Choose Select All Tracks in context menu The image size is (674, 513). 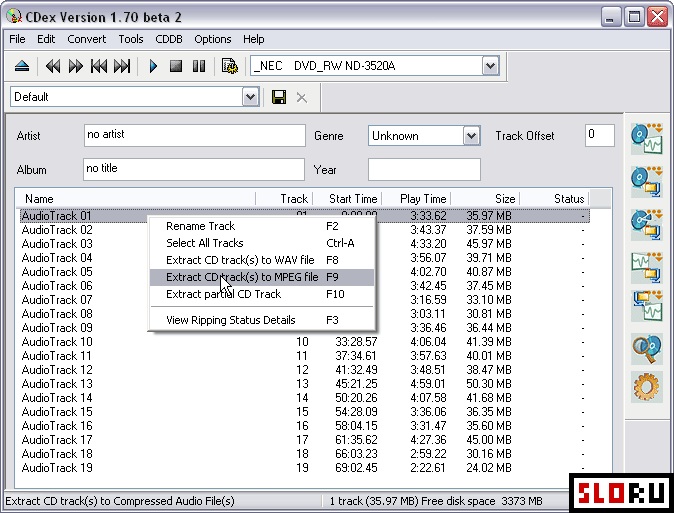pos(262,243)
